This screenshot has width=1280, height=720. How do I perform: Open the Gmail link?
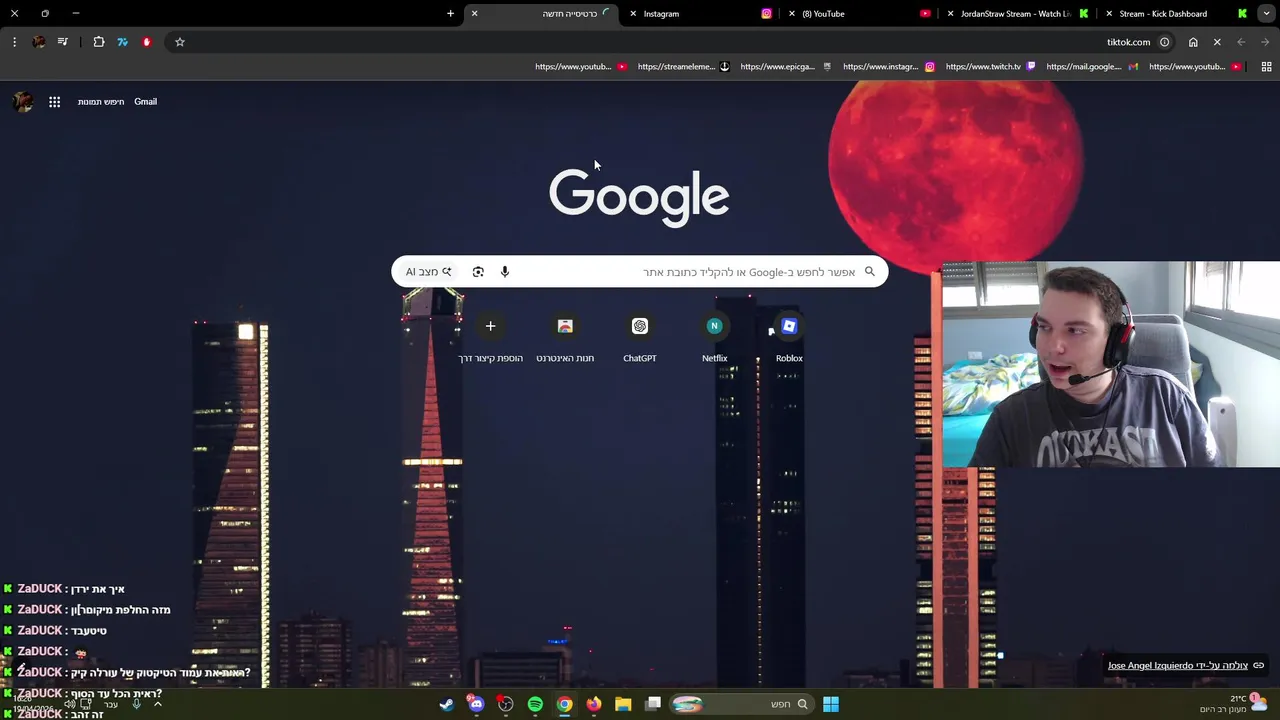(146, 102)
